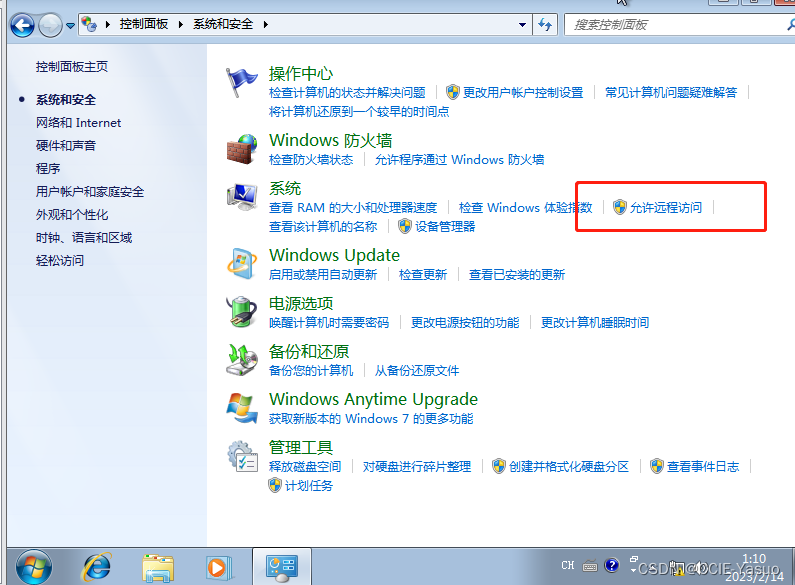The width and height of the screenshot is (795, 585).
Task: Open 唤醒计算机时需要密码 link
Action: tap(329, 323)
